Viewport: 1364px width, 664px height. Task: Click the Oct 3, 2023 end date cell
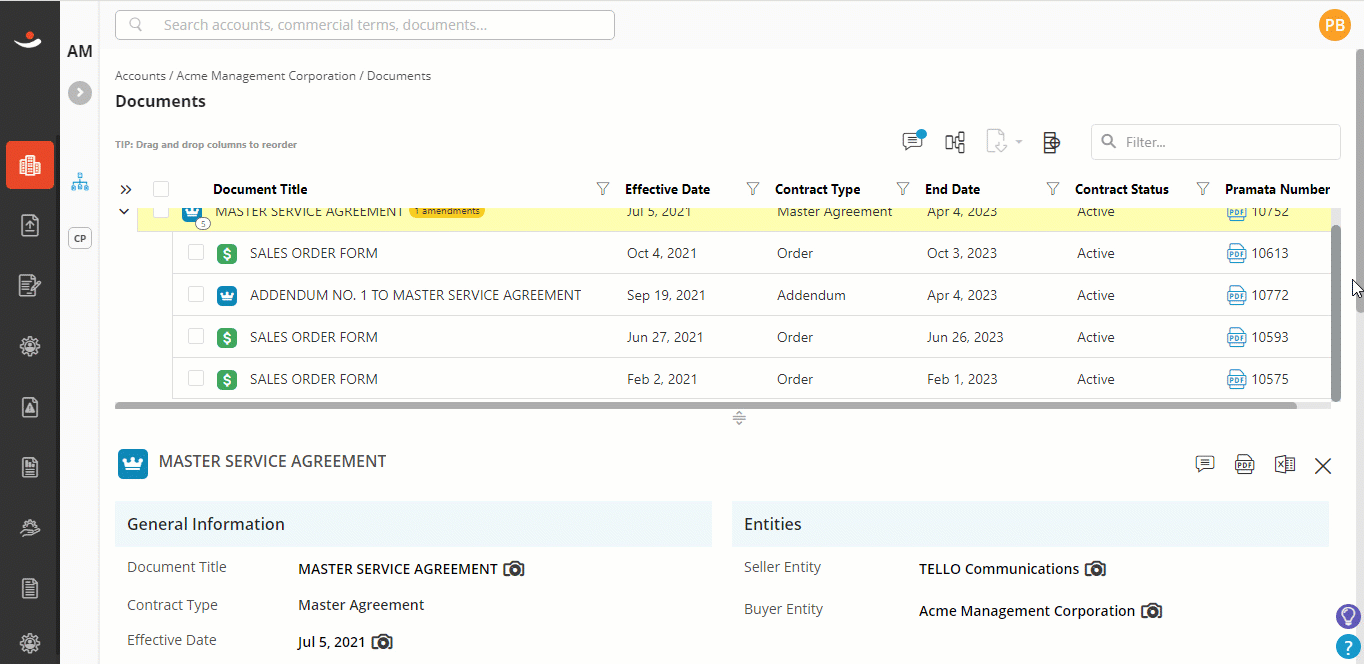tap(962, 253)
